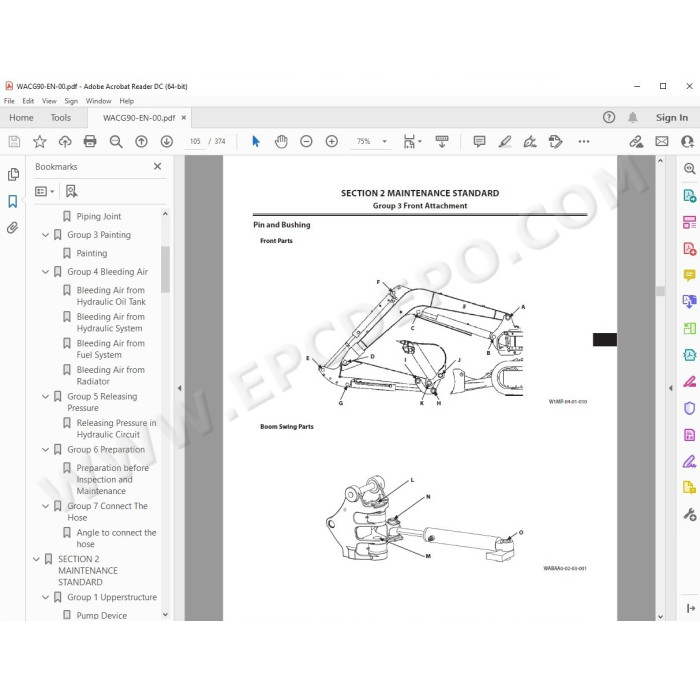Zoom out with the minus button
The height and width of the screenshot is (700, 700).
pos(306,142)
